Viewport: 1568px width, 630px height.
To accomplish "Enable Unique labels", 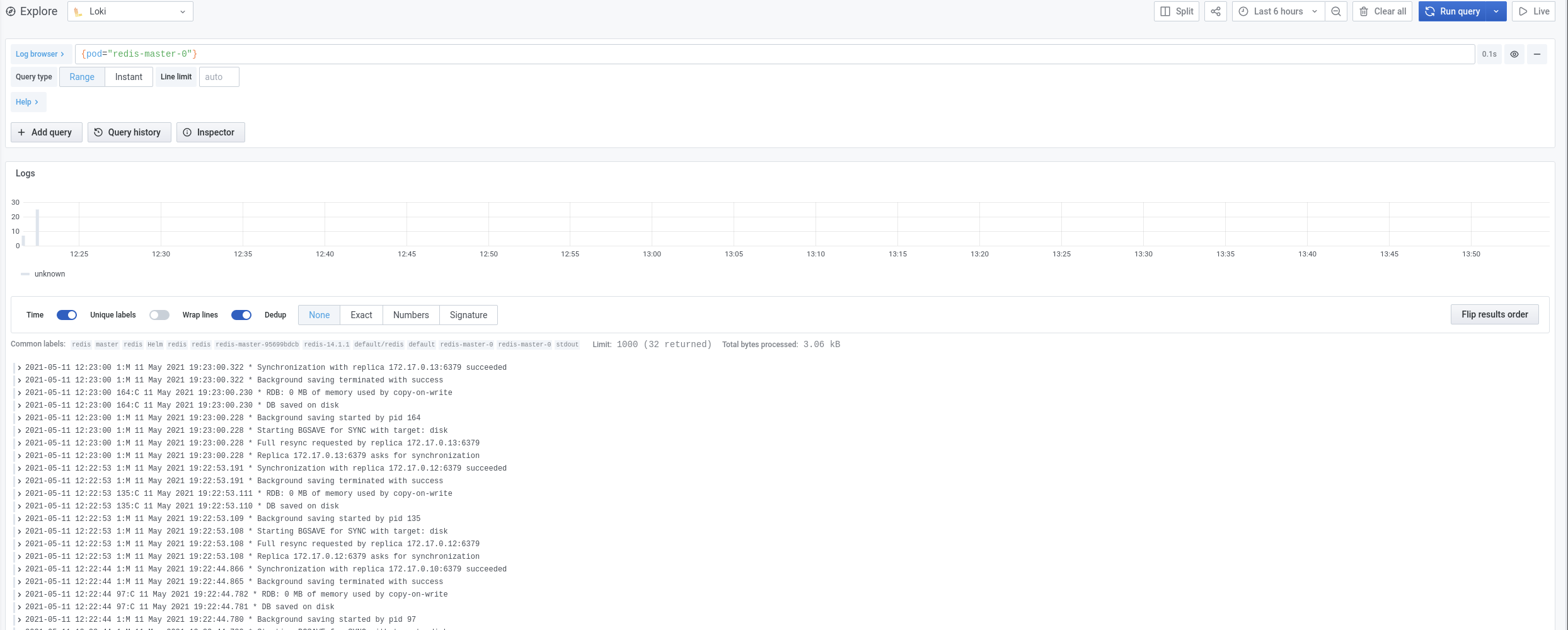I will click(x=159, y=314).
